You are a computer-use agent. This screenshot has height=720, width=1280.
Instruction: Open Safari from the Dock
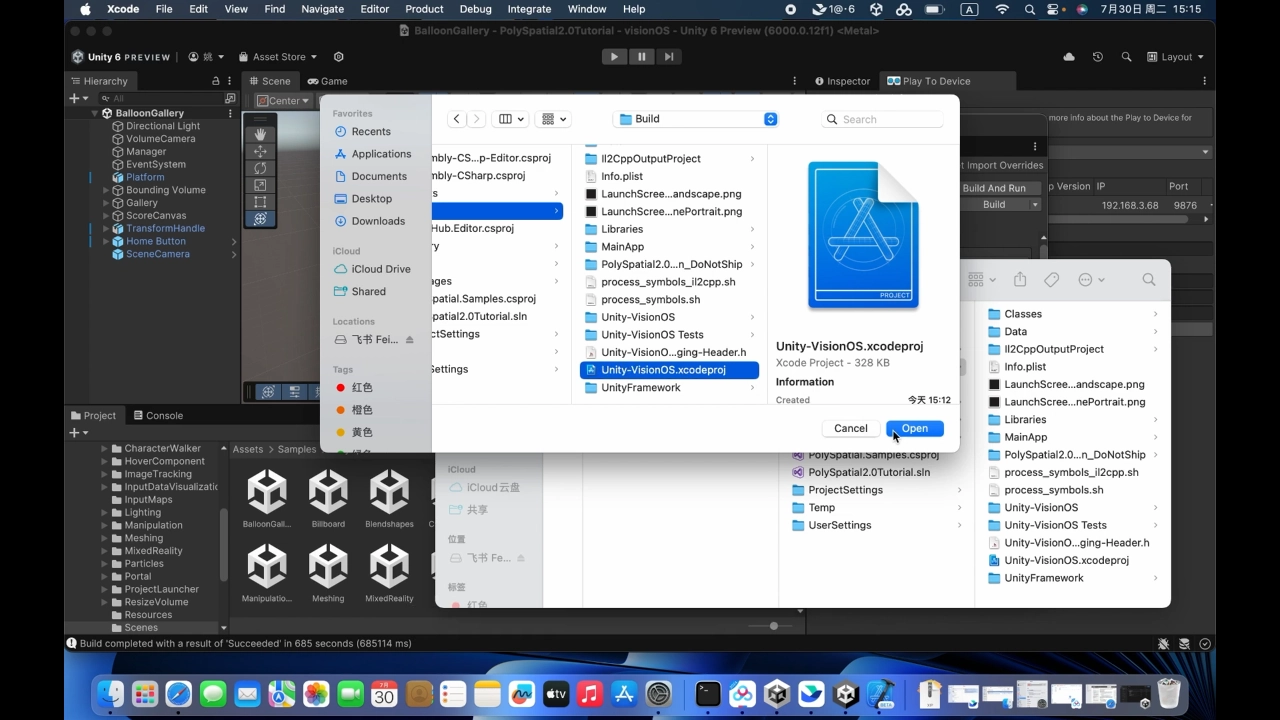tap(178, 694)
